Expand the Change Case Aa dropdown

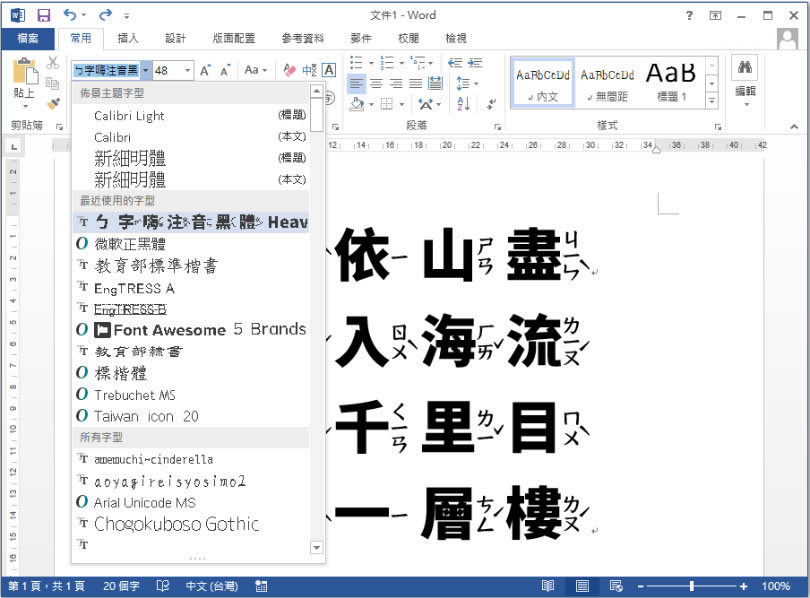point(256,70)
